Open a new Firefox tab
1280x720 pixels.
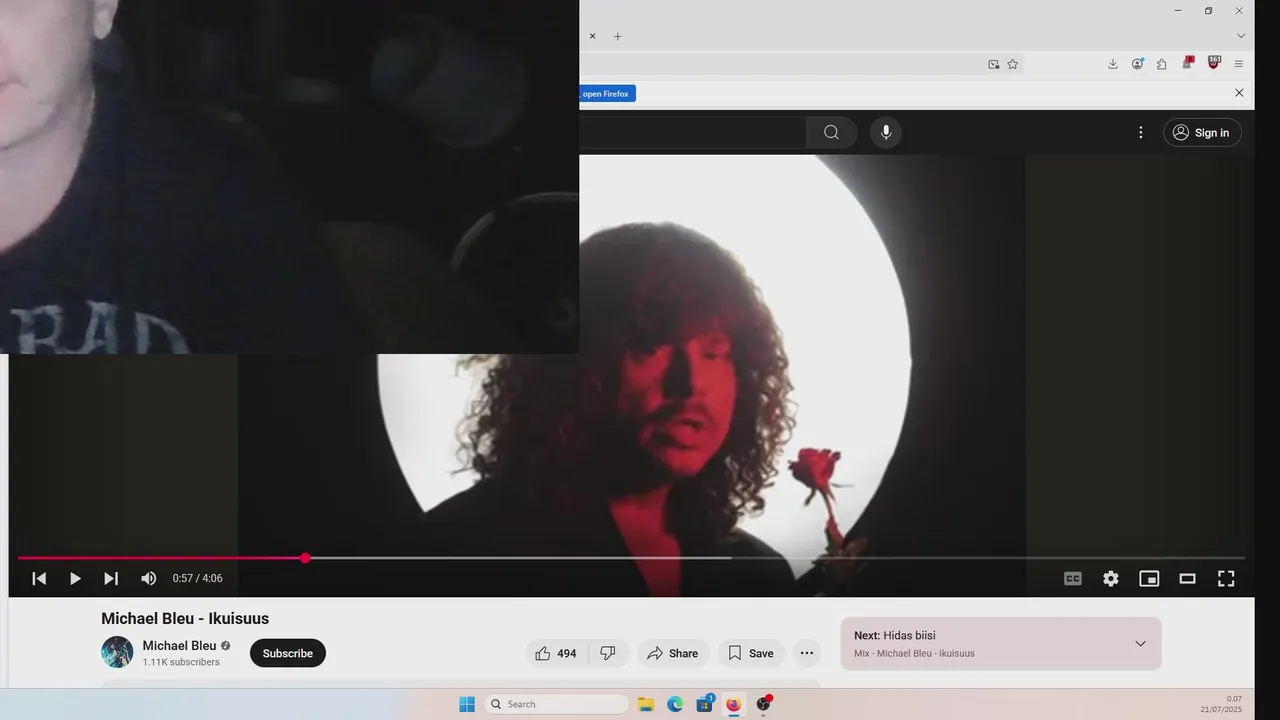click(x=617, y=36)
